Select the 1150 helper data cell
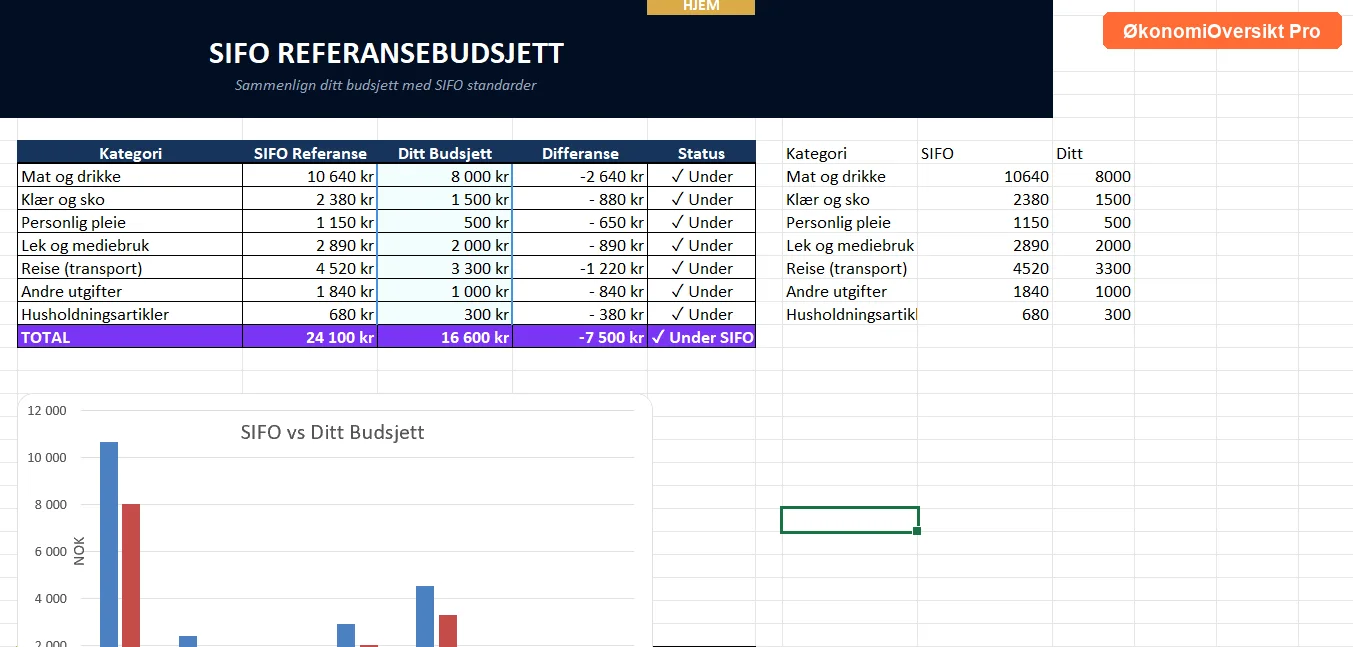Screen dimensions: 1353x647 (985, 222)
